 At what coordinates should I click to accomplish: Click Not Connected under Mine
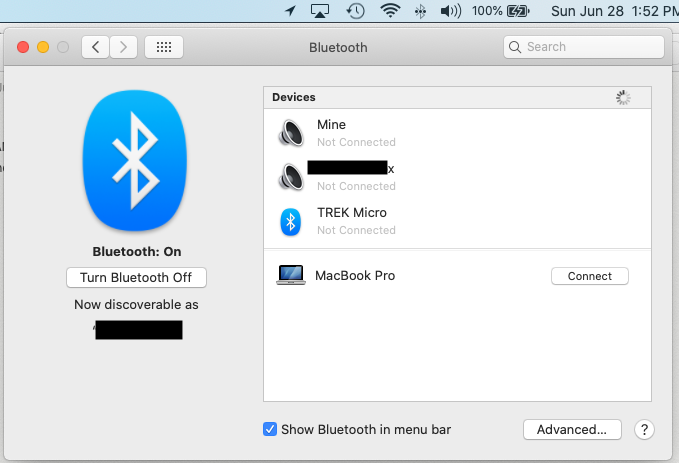(356, 142)
